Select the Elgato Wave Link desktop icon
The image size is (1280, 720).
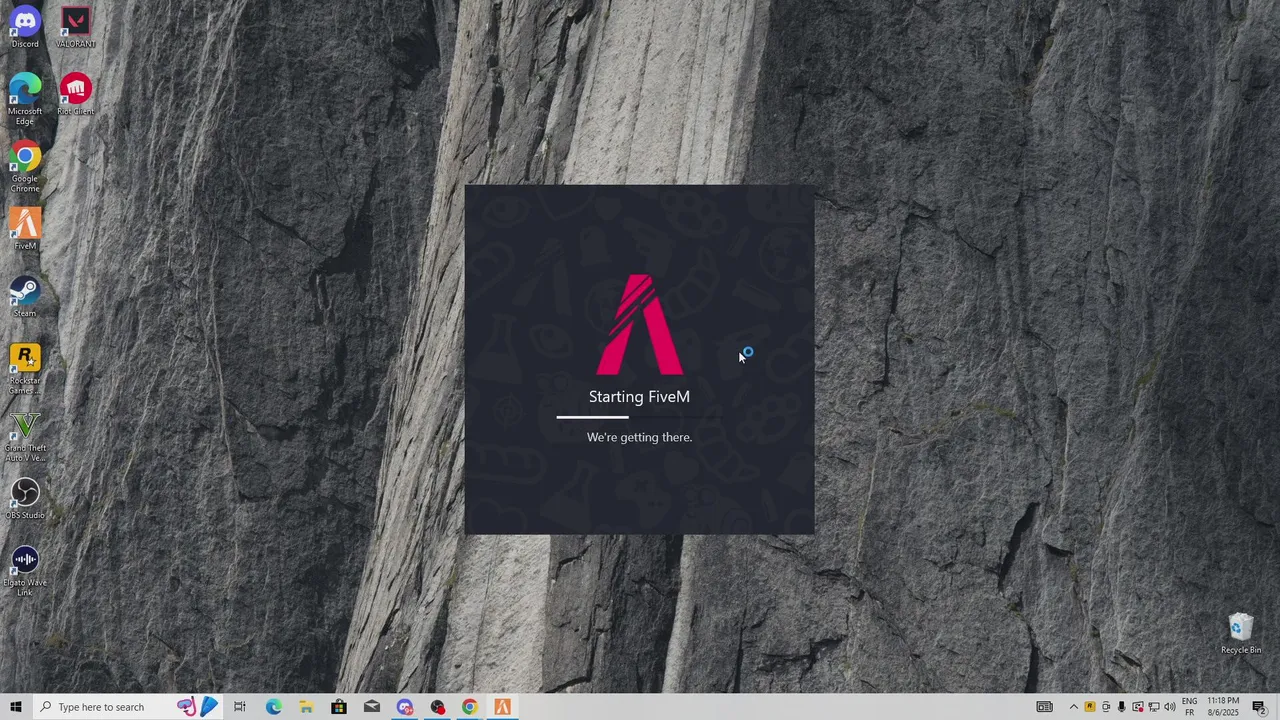25,571
